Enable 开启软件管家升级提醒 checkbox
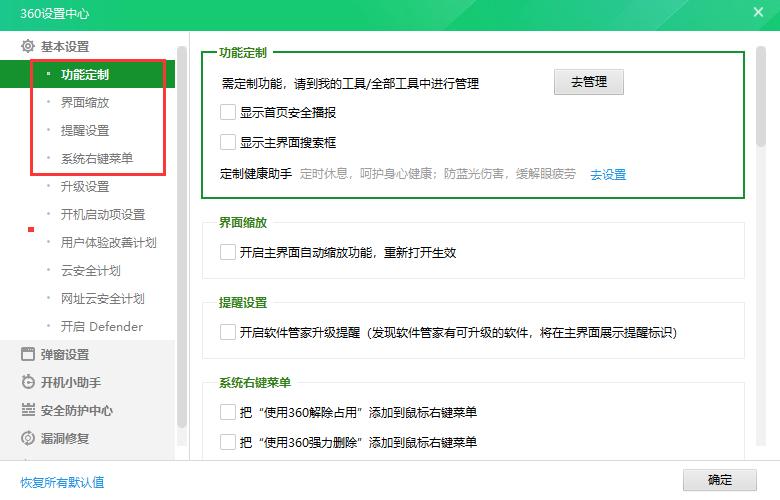Screen dimensions: 780x500 coord(228,332)
